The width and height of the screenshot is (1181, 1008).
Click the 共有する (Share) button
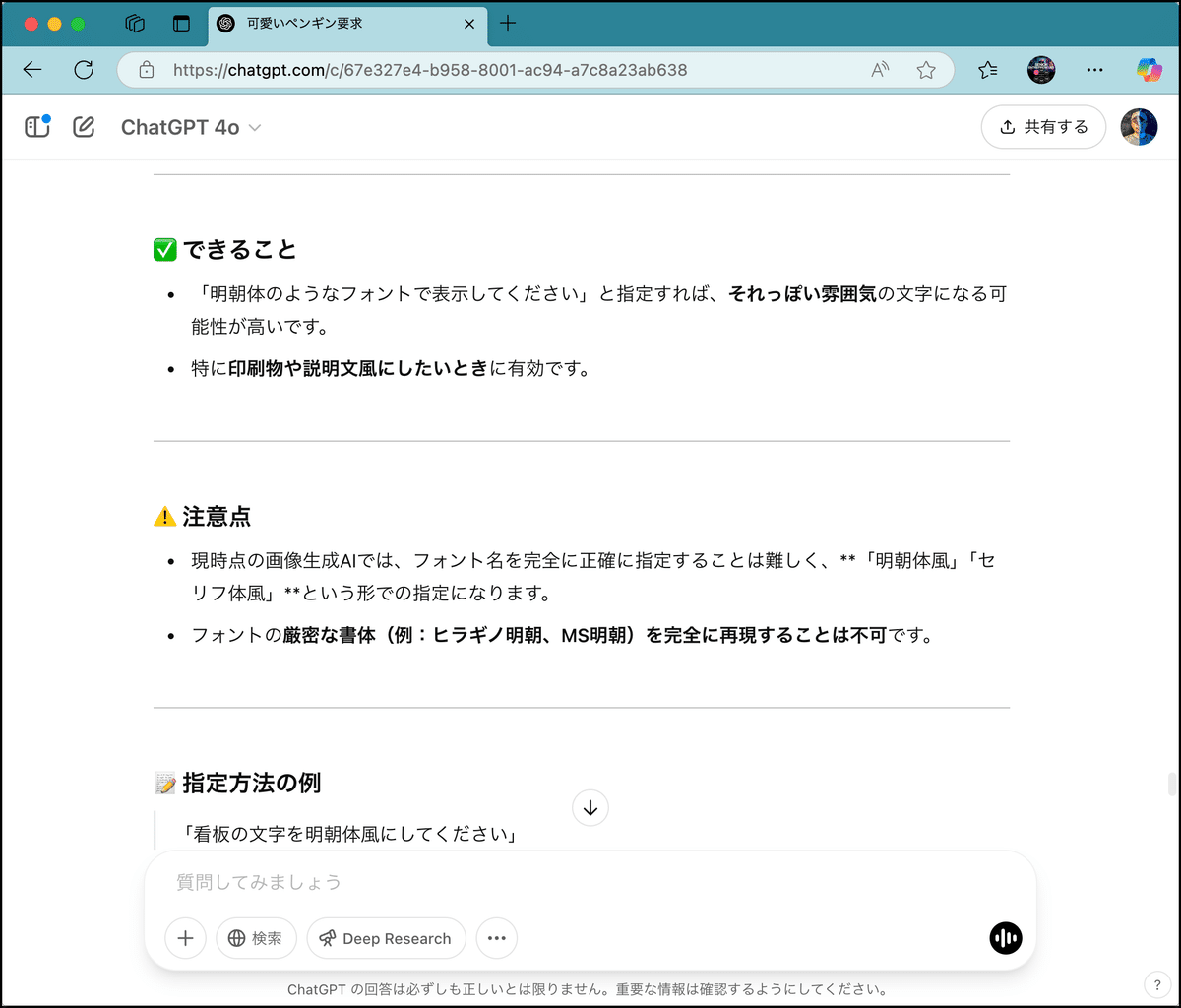tap(1042, 126)
